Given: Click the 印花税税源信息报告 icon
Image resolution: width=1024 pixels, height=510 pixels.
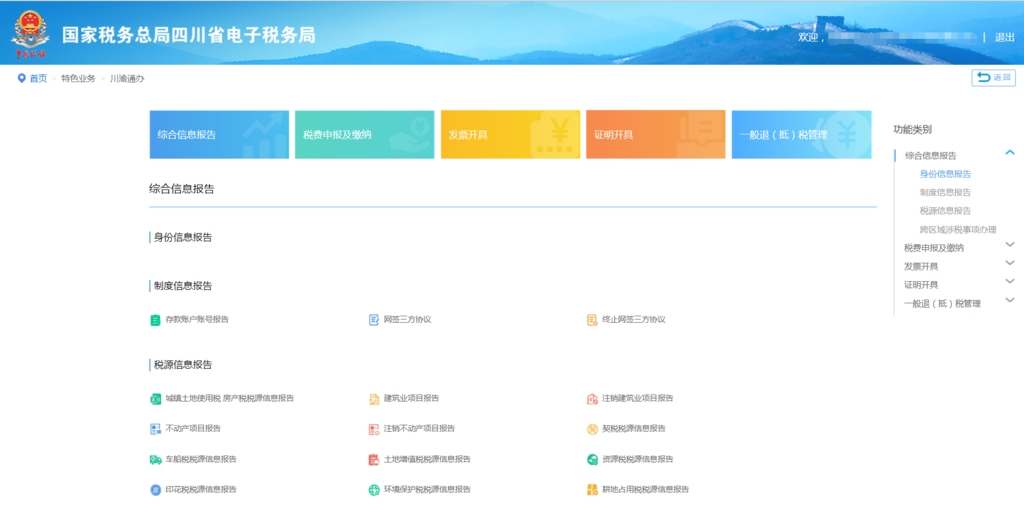Looking at the screenshot, I should pos(155,490).
